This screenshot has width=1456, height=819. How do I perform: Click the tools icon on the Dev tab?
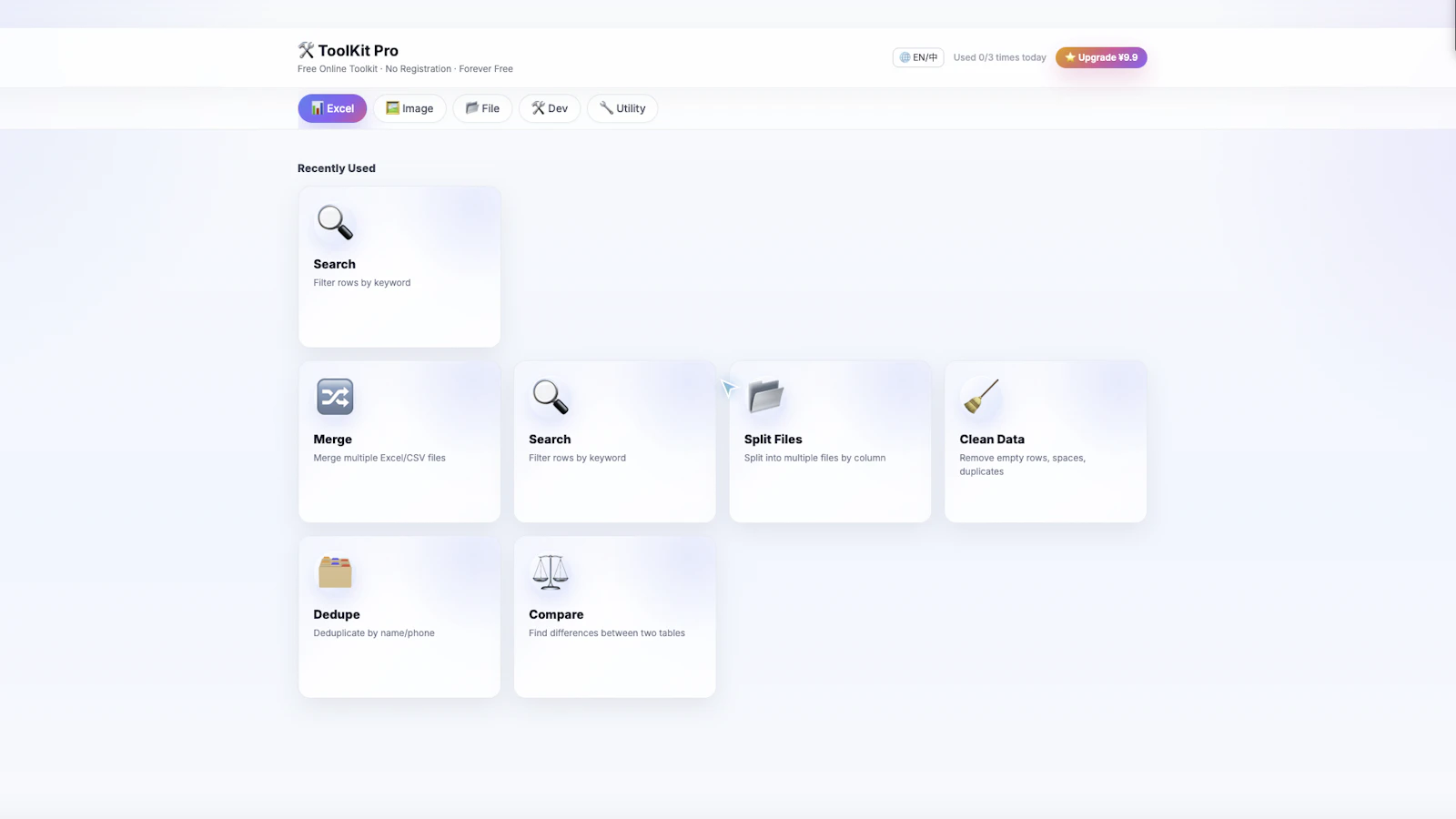(538, 108)
